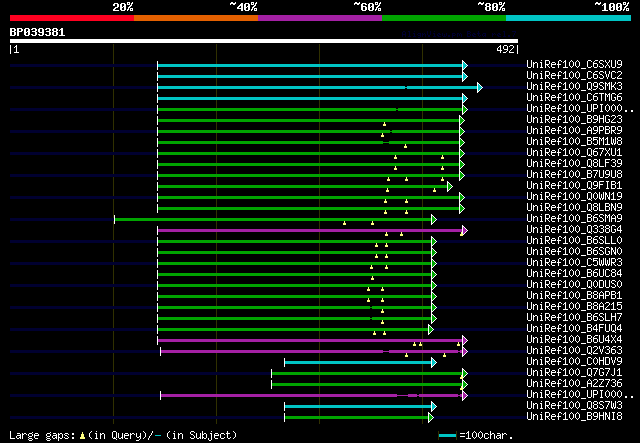Viewport: 640px width, 443px height.
Task: Click the white BP039381 query sequence bar
Action: click(x=264, y=41)
